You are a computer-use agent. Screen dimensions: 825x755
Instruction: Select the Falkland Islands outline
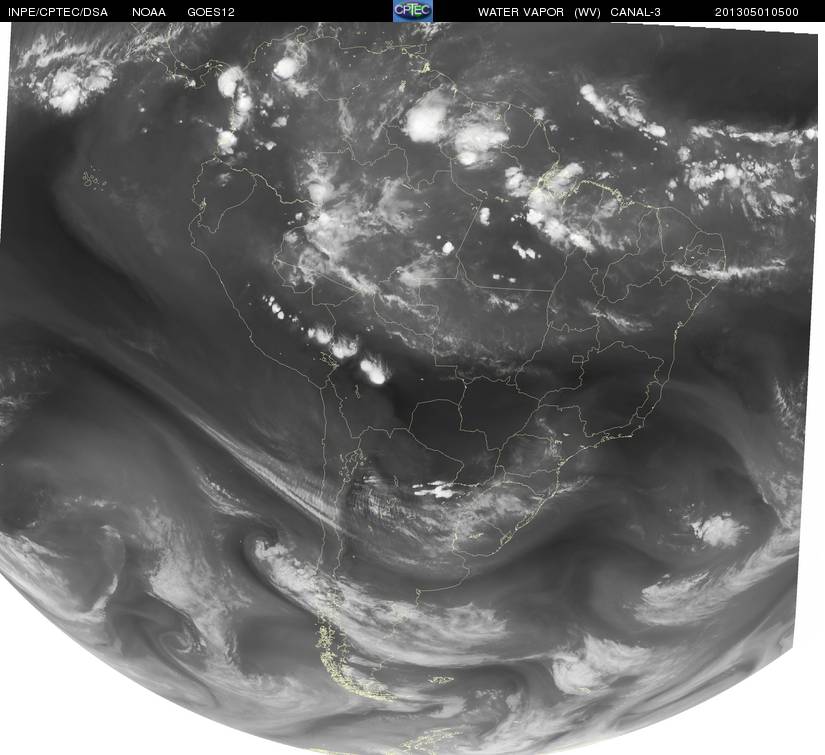pos(439,680)
